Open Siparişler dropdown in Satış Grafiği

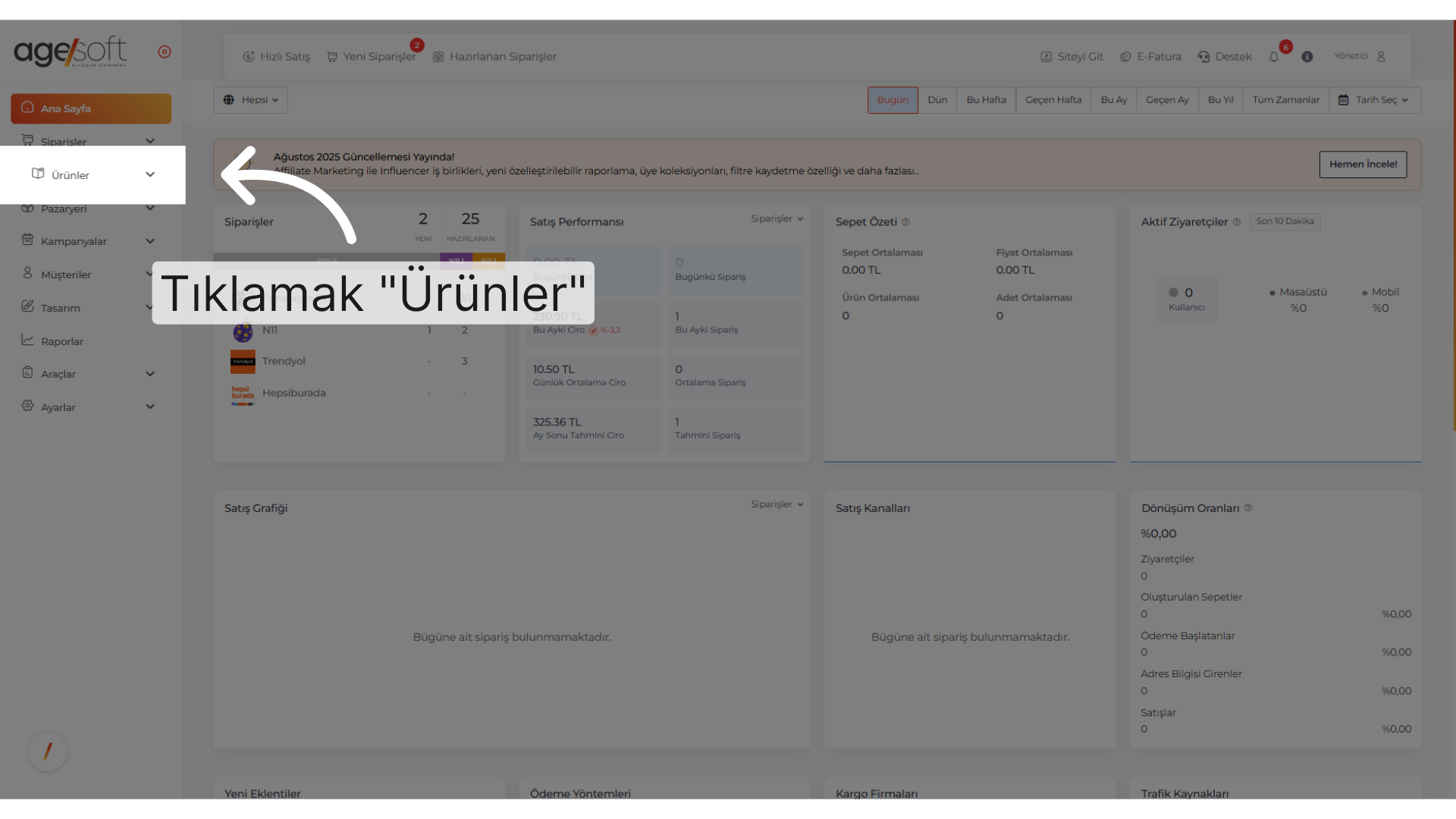point(777,504)
